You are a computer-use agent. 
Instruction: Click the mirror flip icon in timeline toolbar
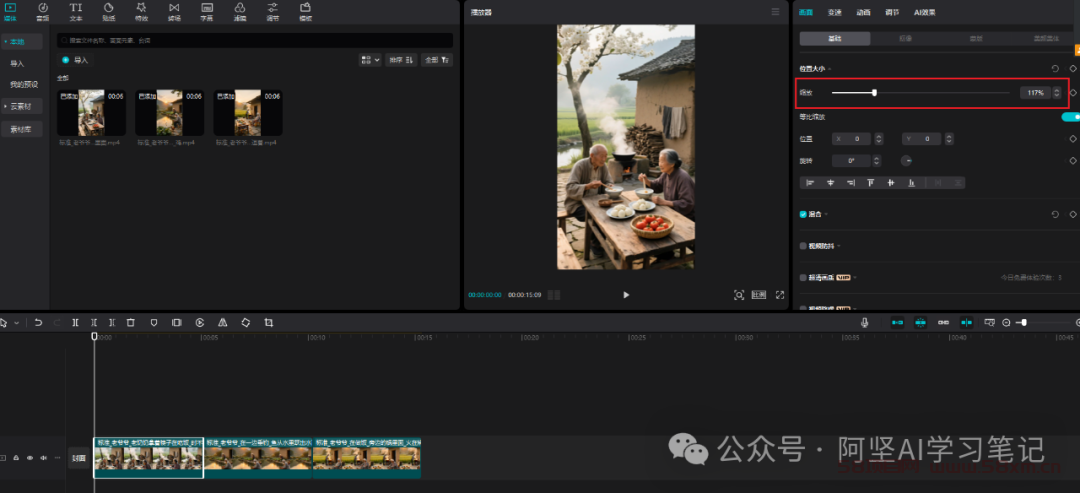(222, 322)
